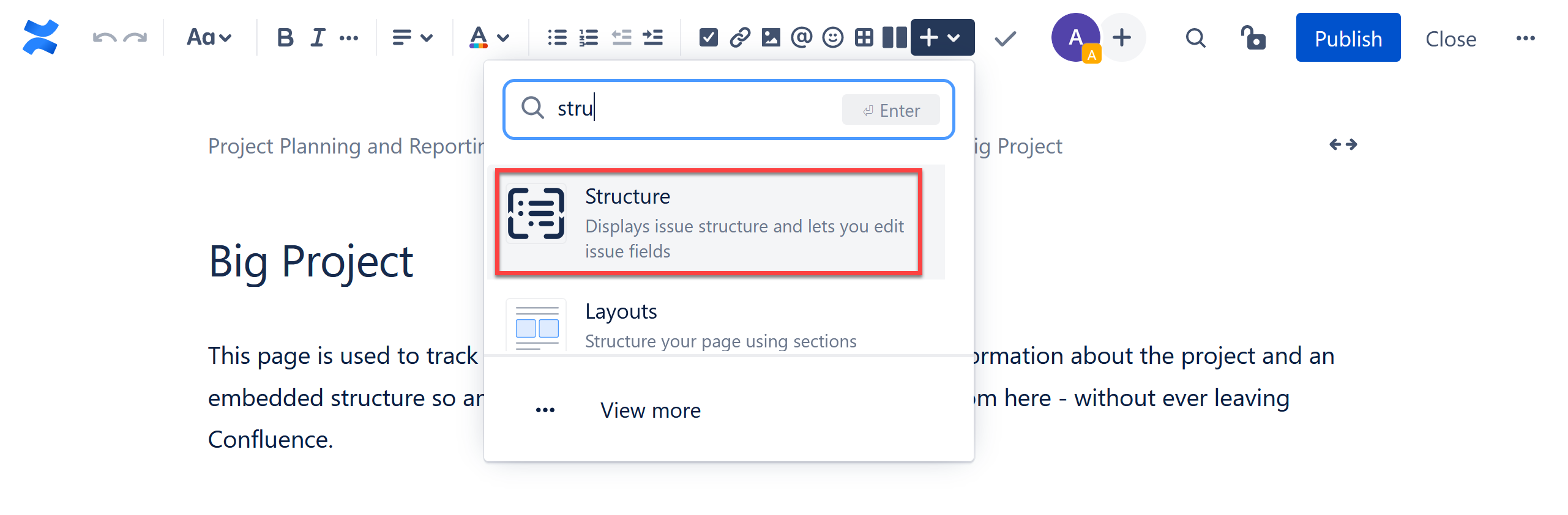
Task: Insert a table from the toolbar
Action: point(864,38)
